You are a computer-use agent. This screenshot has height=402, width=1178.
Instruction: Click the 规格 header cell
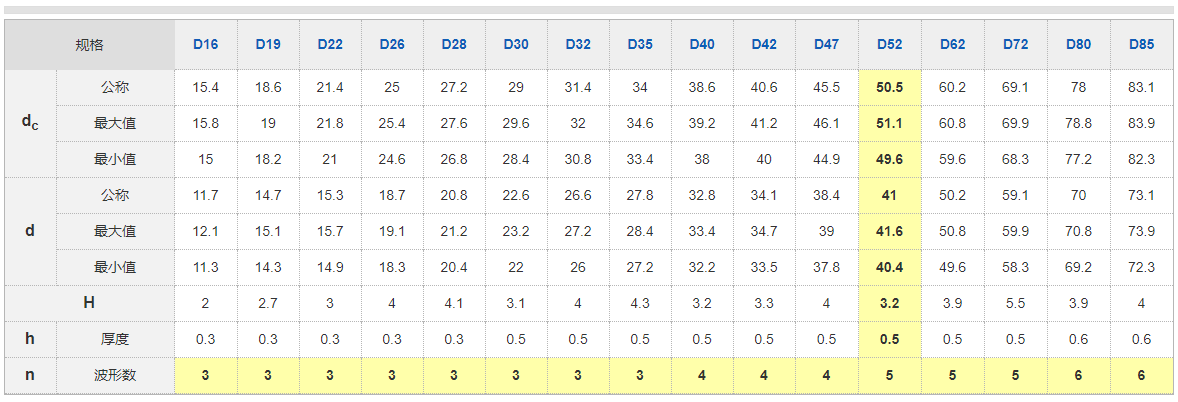pyautogui.click(x=89, y=44)
